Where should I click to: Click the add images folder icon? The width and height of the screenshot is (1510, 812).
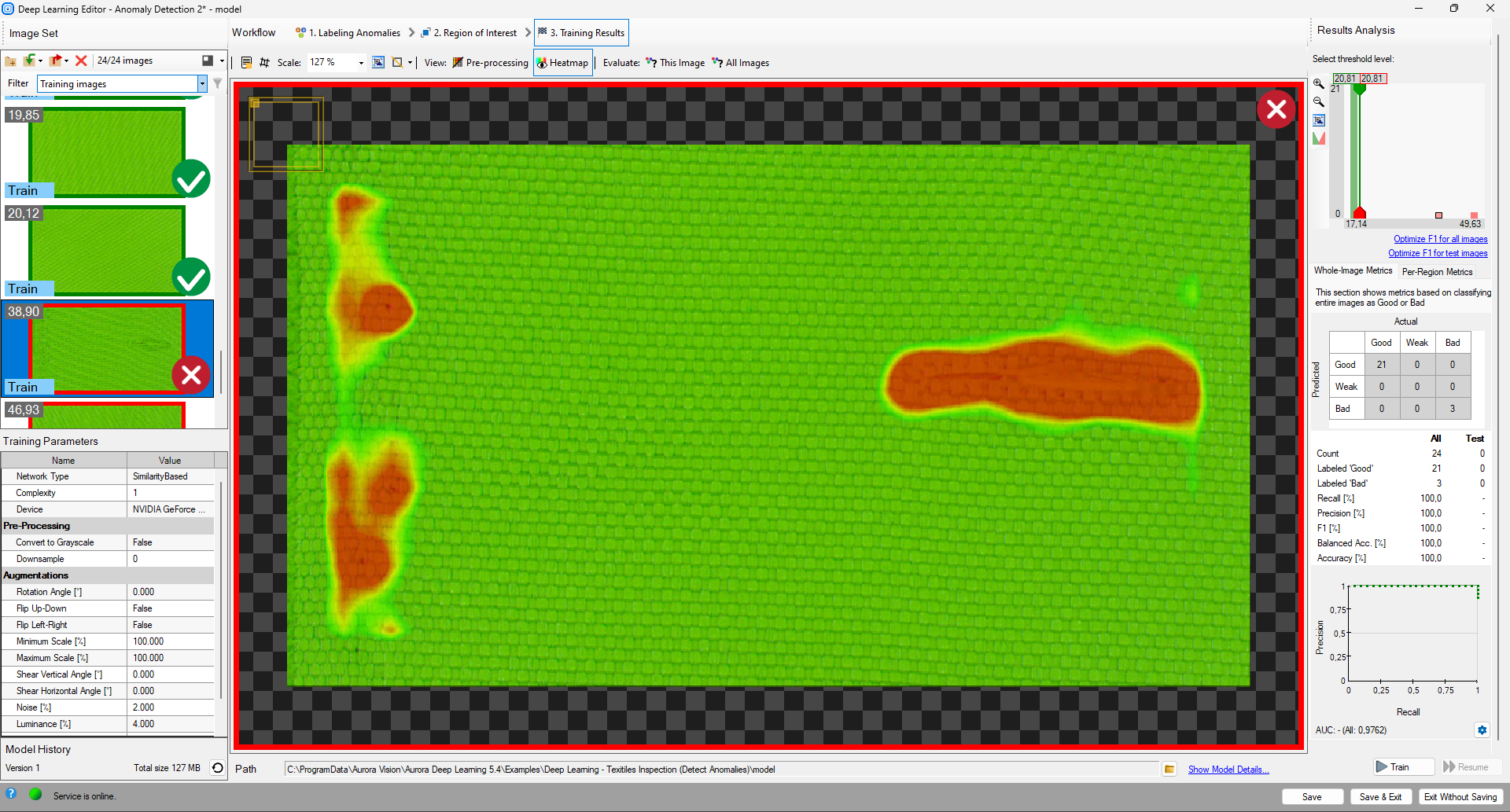tap(10, 61)
